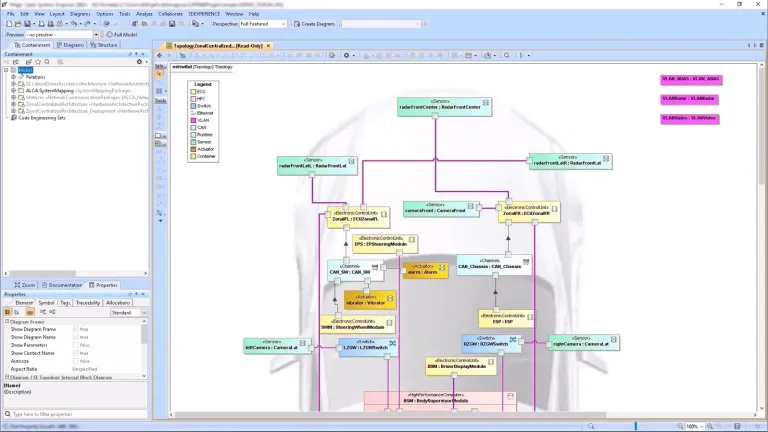Toggle the Show Parameters checkbox
The width and height of the screenshot is (768, 432).
[x=75, y=345]
